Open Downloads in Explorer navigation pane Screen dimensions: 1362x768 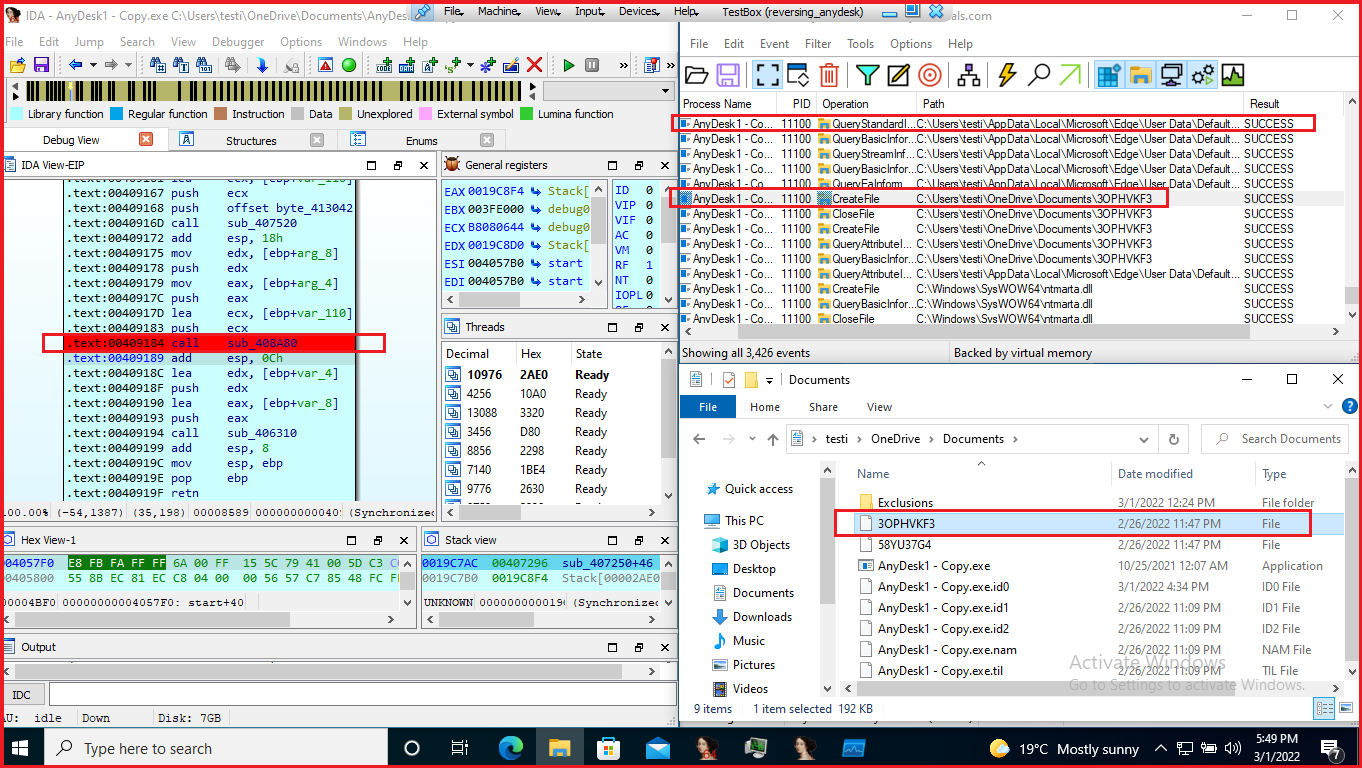(x=762, y=617)
